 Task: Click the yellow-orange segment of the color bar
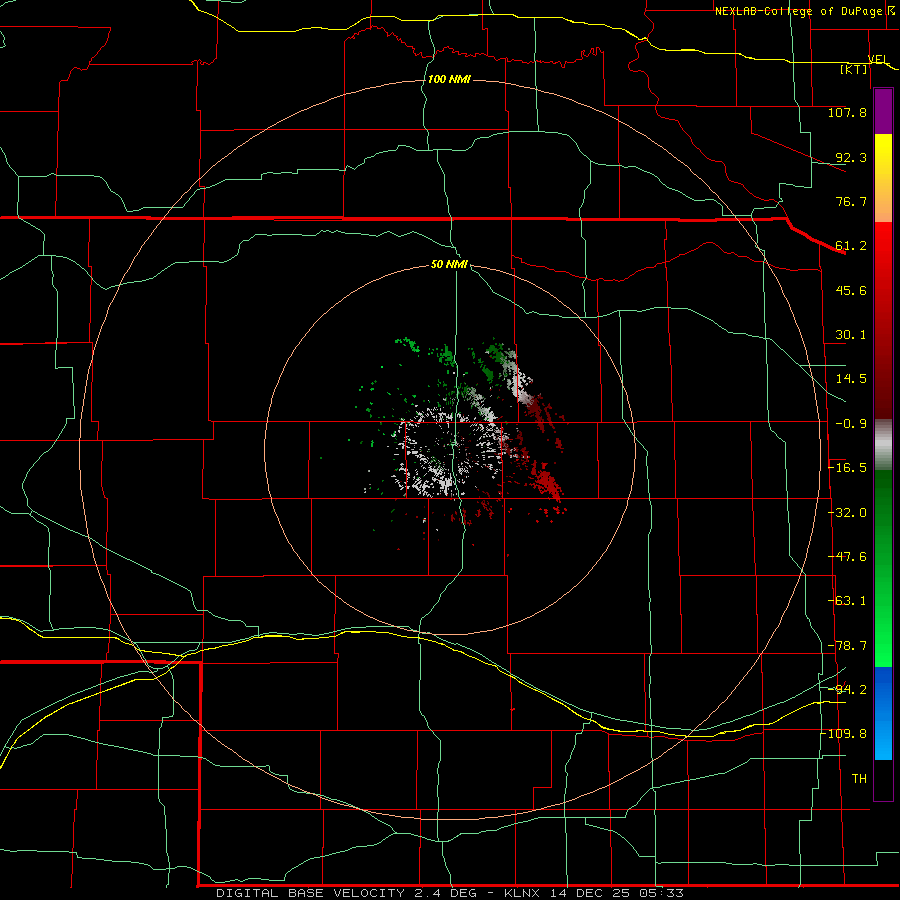click(x=883, y=178)
